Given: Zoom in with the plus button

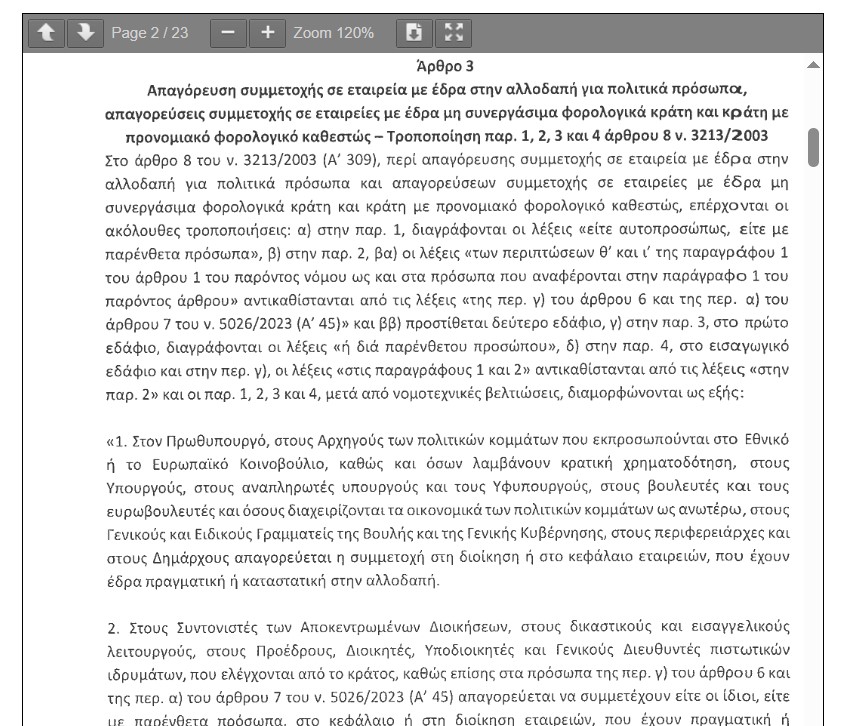Looking at the screenshot, I should point(267,33).
